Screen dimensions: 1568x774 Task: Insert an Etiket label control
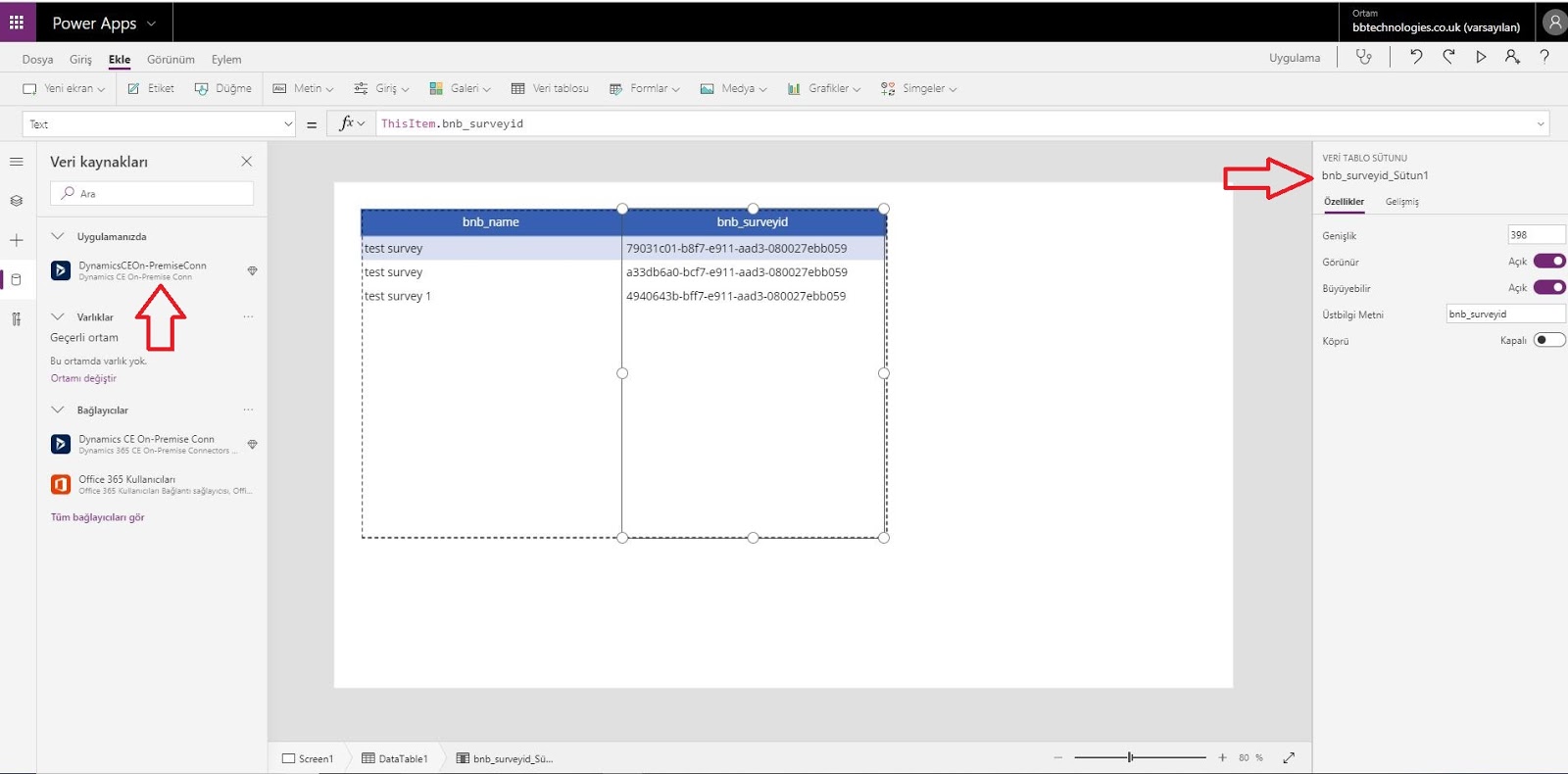coord(151,88)
